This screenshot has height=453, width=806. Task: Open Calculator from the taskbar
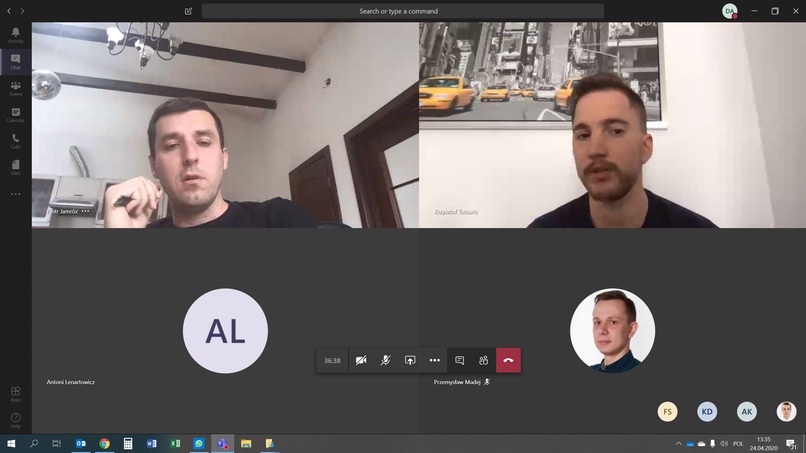(128, 443)
